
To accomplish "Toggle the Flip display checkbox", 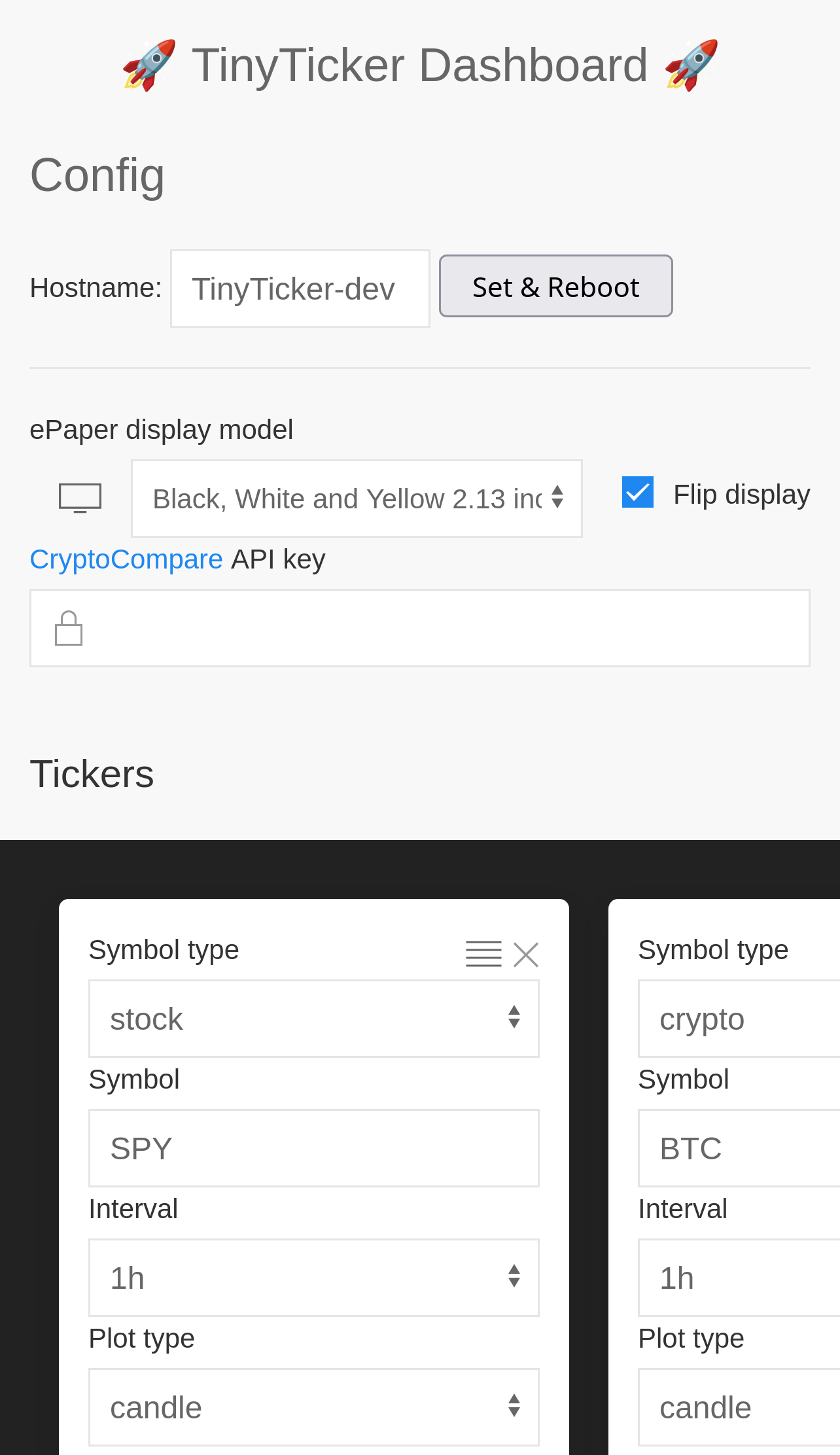I will (x=638, y=493).
